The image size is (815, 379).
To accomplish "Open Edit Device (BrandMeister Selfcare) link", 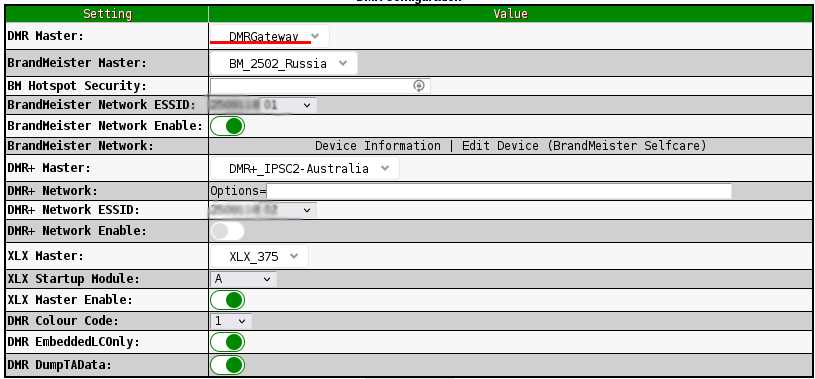I will tap(584, 146).
